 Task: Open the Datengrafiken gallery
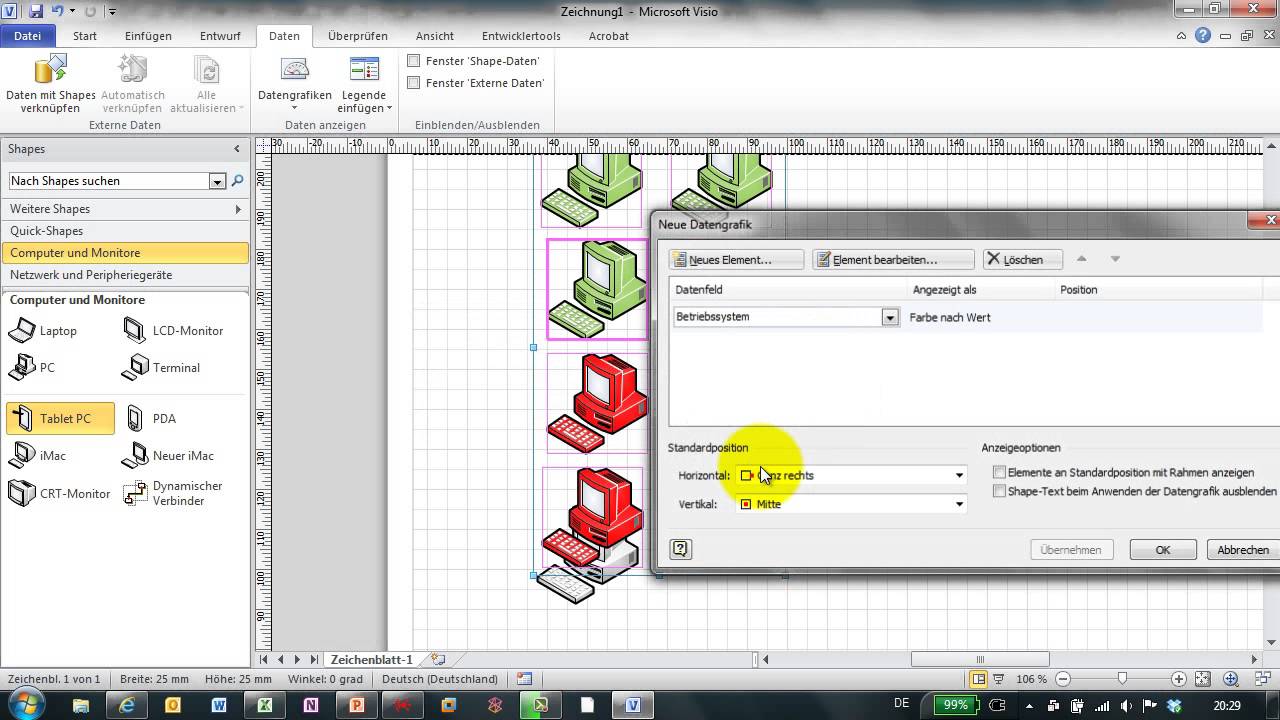[295, 84]
